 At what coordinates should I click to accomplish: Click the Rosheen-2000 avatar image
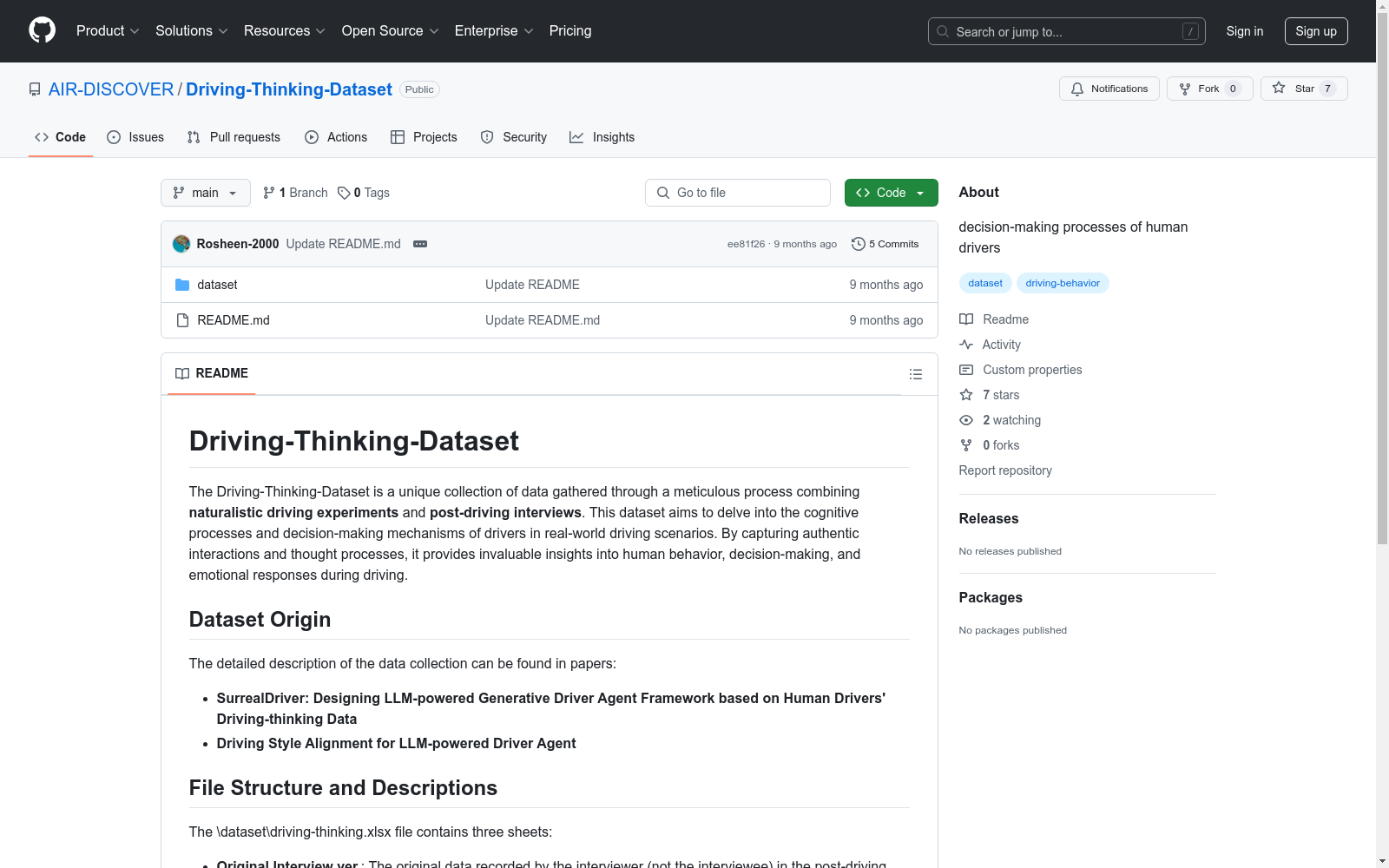[181, 244]
